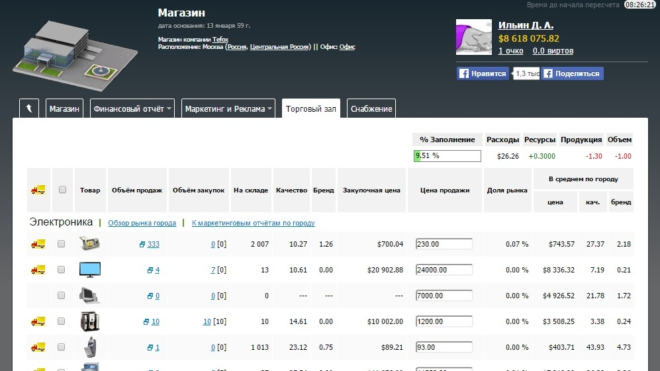Open the sales volume link 333
Screen dimensions: 660x371
[x=153, y=244]
